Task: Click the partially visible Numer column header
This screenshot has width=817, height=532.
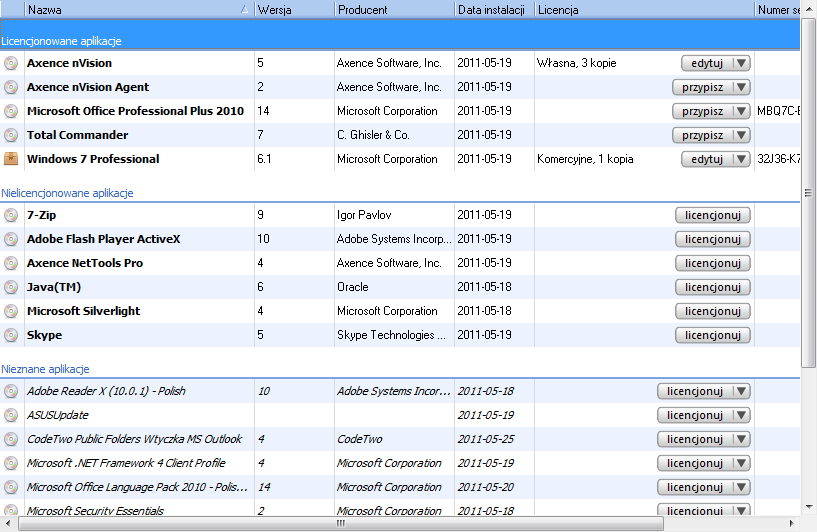Action: [x=778, y=9]
